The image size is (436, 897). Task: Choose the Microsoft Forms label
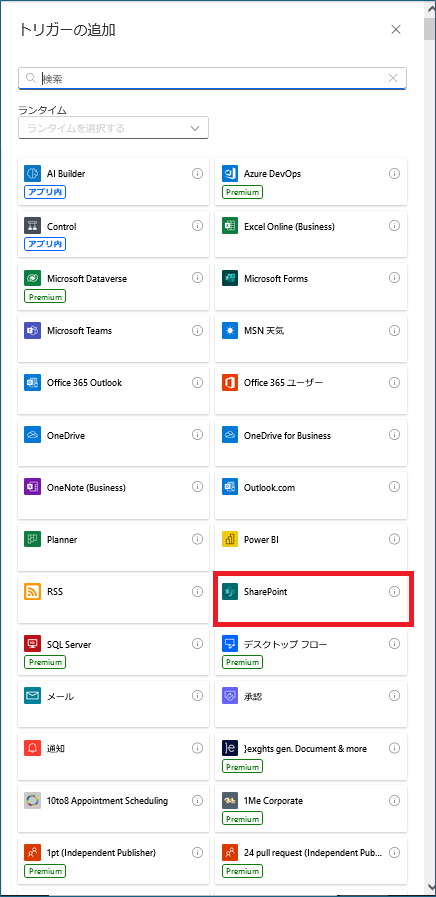click(276, 279)
